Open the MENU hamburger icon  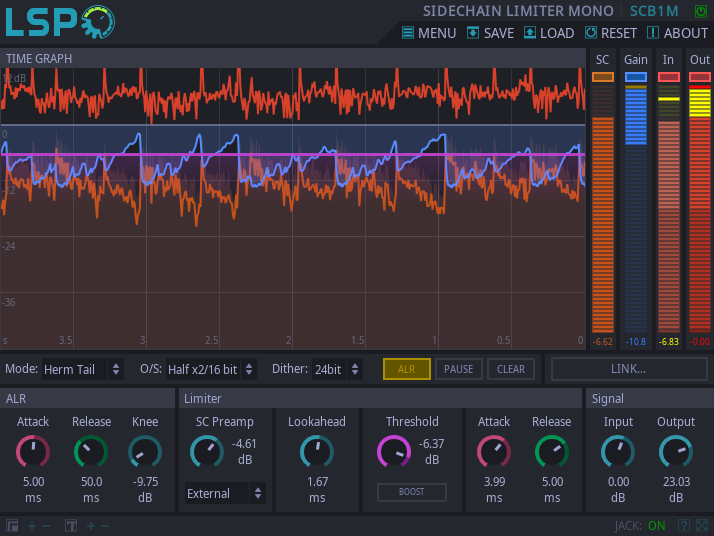point(408,33)
